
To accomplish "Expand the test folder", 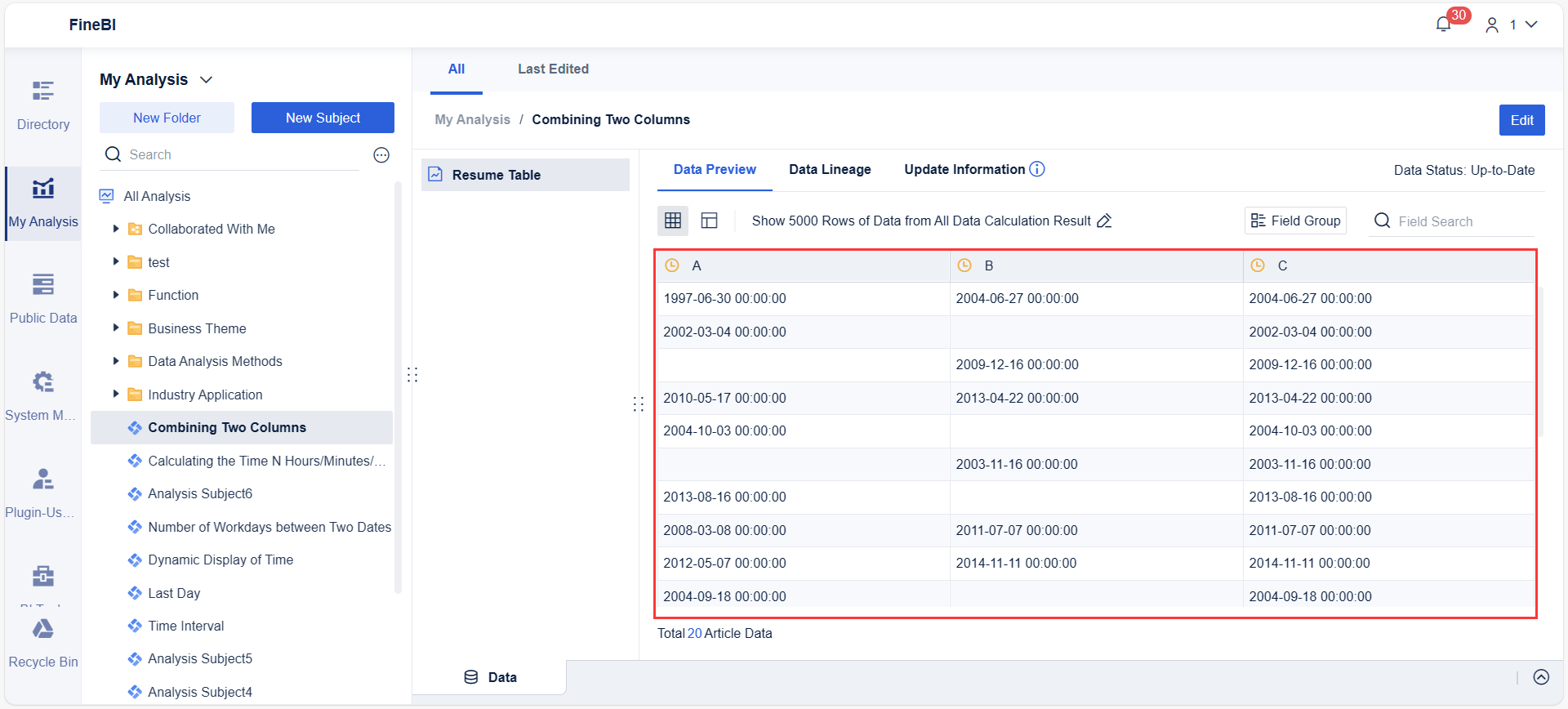I will click(115, 262).
